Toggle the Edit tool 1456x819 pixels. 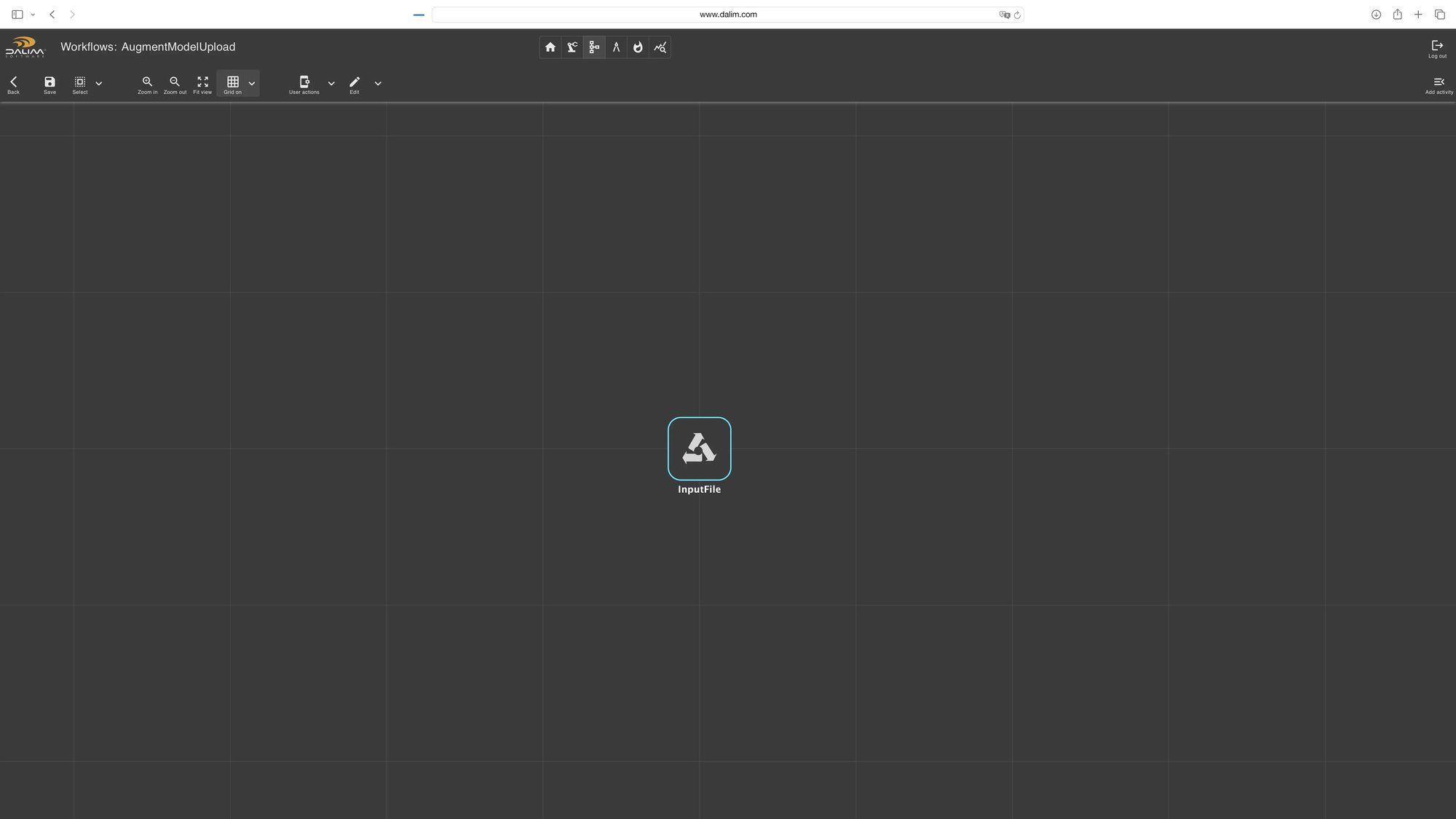click(x=354, y=82)
